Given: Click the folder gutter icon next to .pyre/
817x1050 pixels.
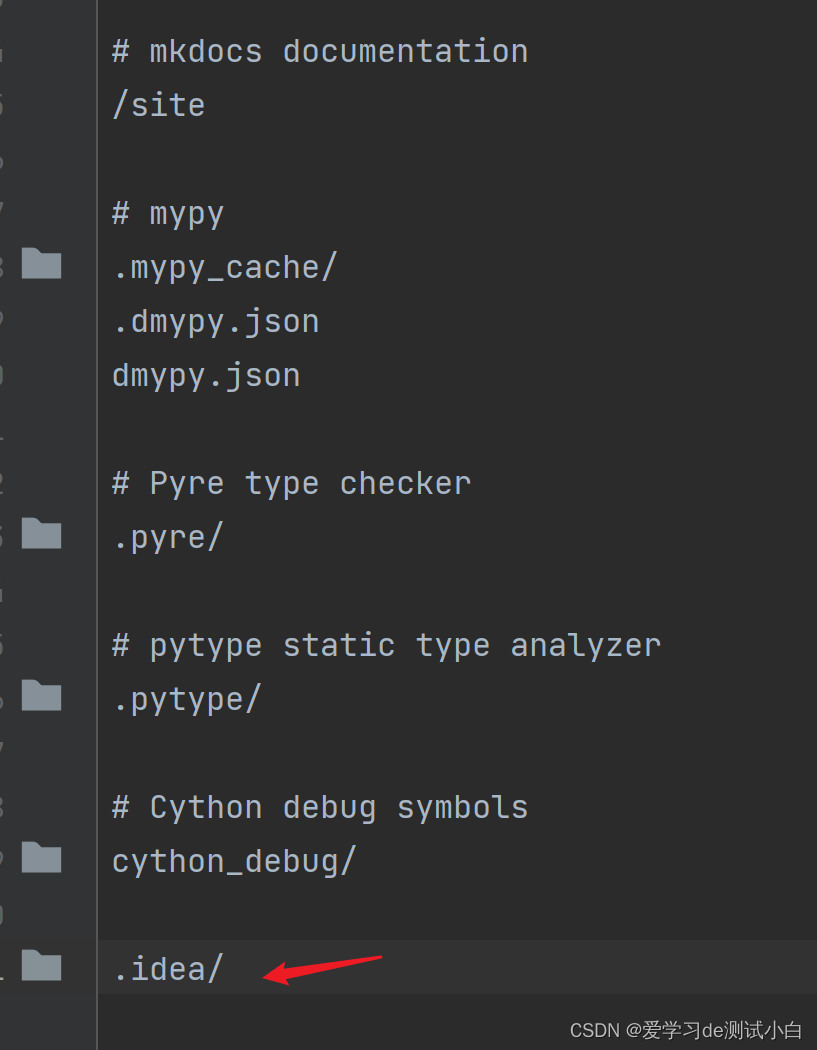Looking at the screenshot, I should (42, 534).
